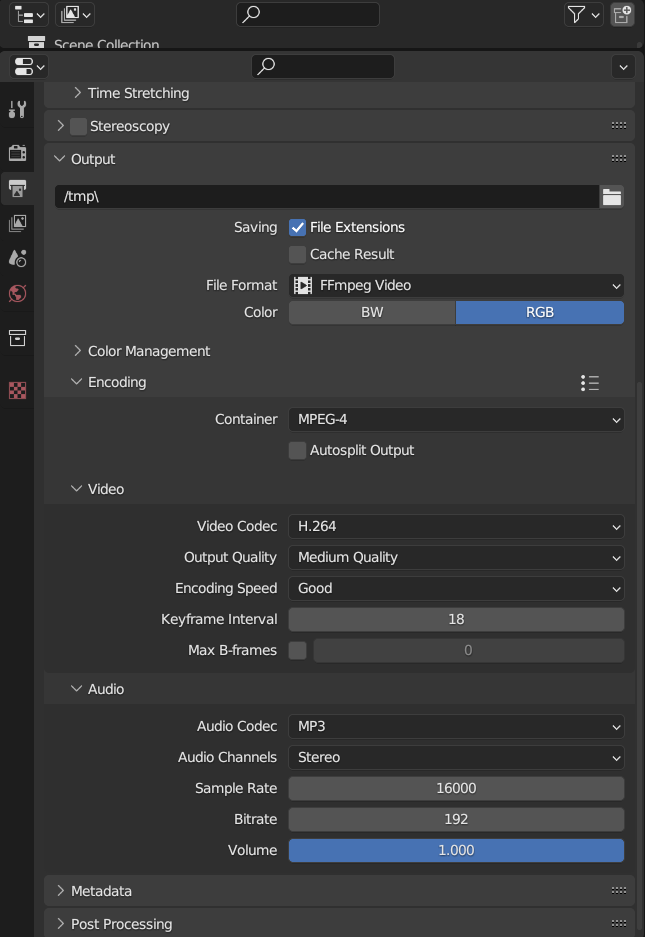Open the editor type selector menu
Image resolution: width=645 pixels, height=937 pixels.
click(27, 66)
